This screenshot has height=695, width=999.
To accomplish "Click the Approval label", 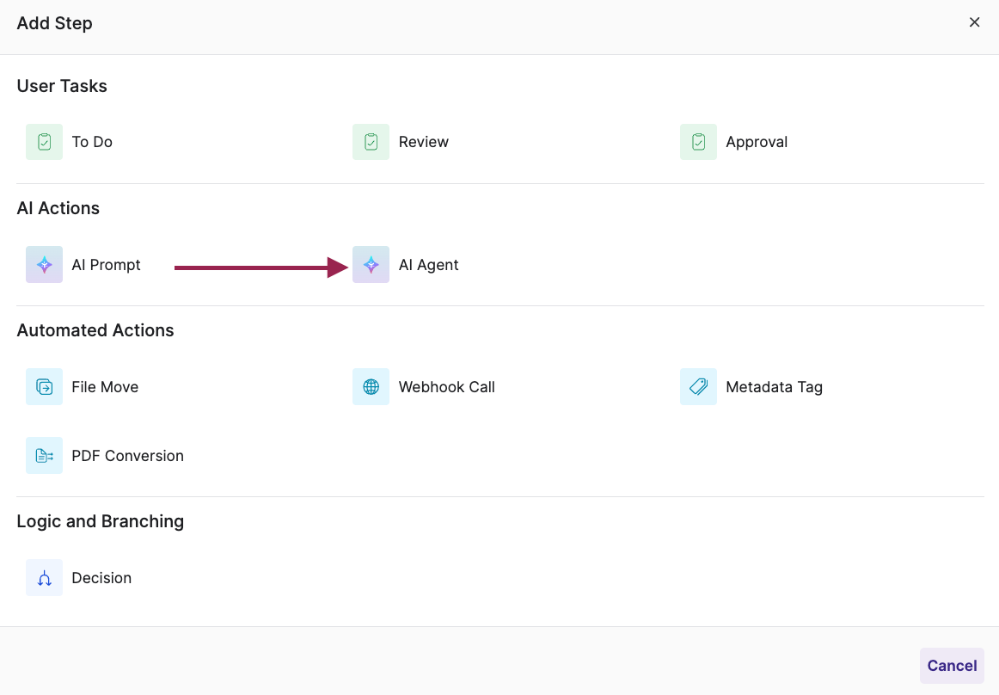I will coord(756,142).
